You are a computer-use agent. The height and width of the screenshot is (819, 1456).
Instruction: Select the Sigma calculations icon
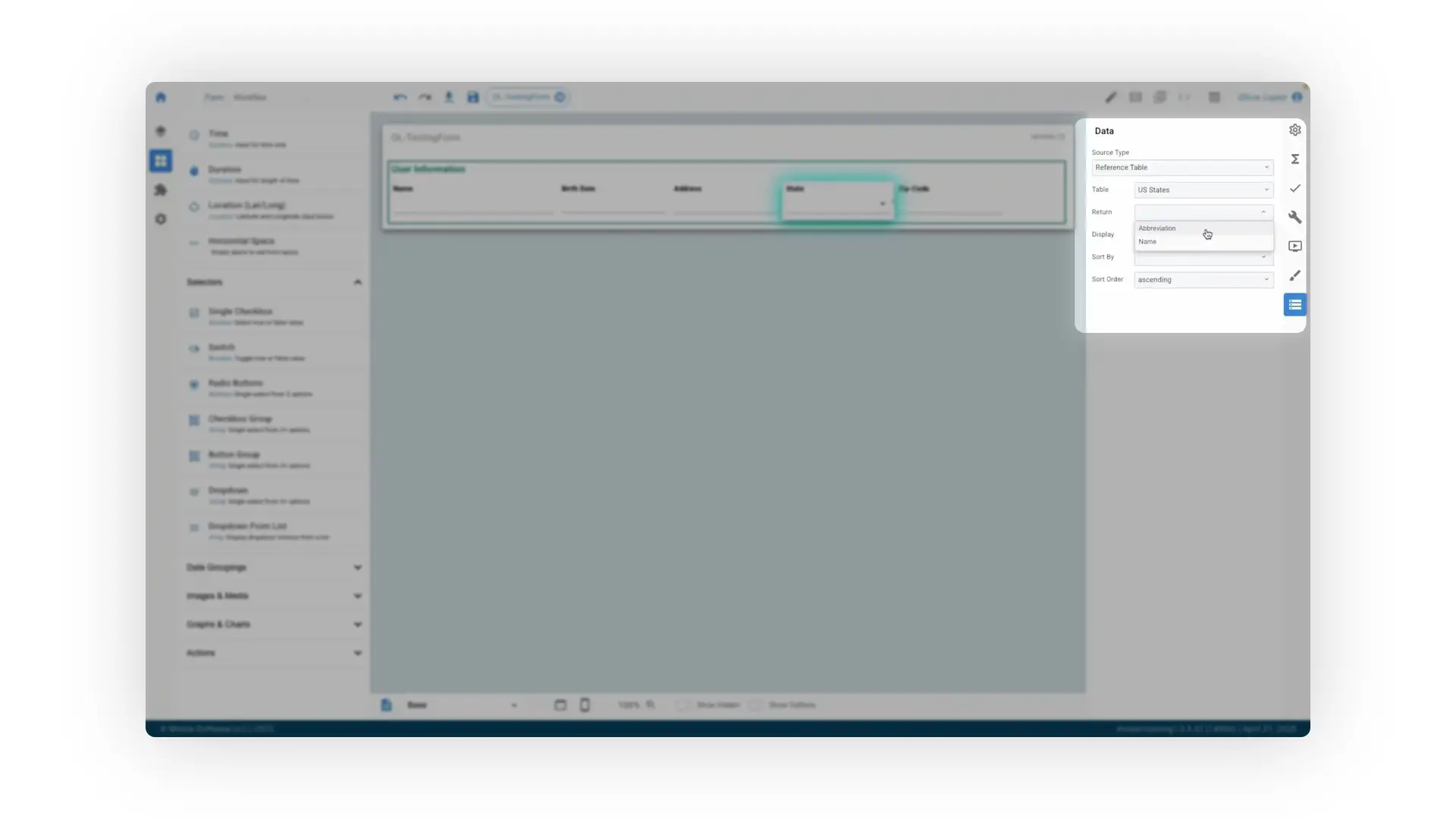[1295, 158]
